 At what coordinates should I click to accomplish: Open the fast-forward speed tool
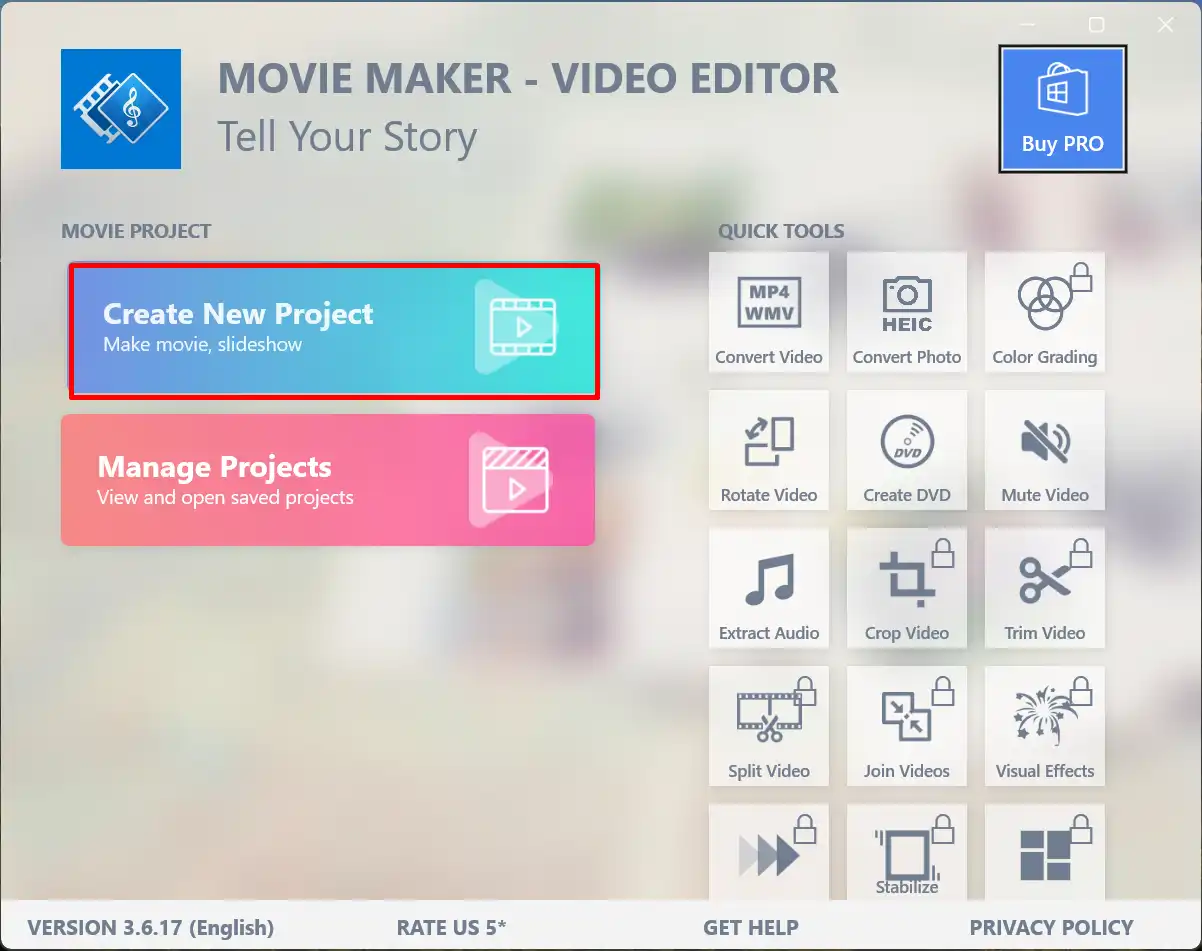pyautogui.click(x=769, y=852)
